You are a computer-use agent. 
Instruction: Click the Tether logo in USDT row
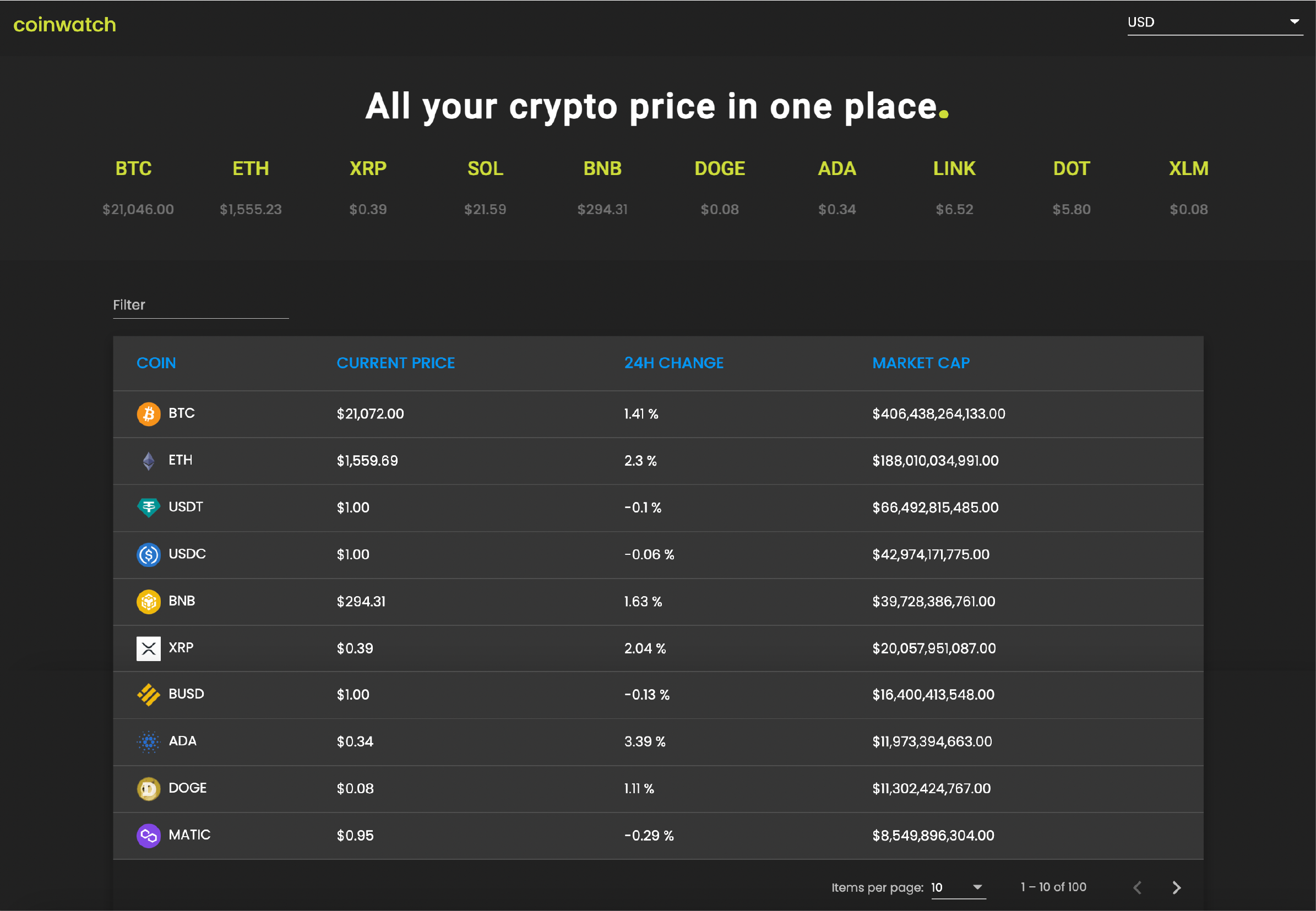tap(149, 508)
